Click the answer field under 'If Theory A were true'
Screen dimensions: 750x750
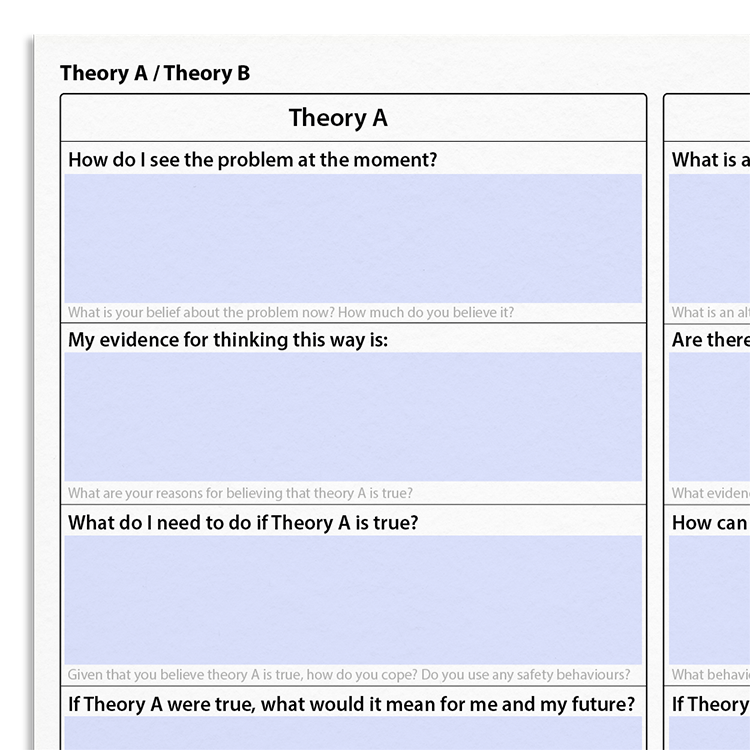point(353,733)
